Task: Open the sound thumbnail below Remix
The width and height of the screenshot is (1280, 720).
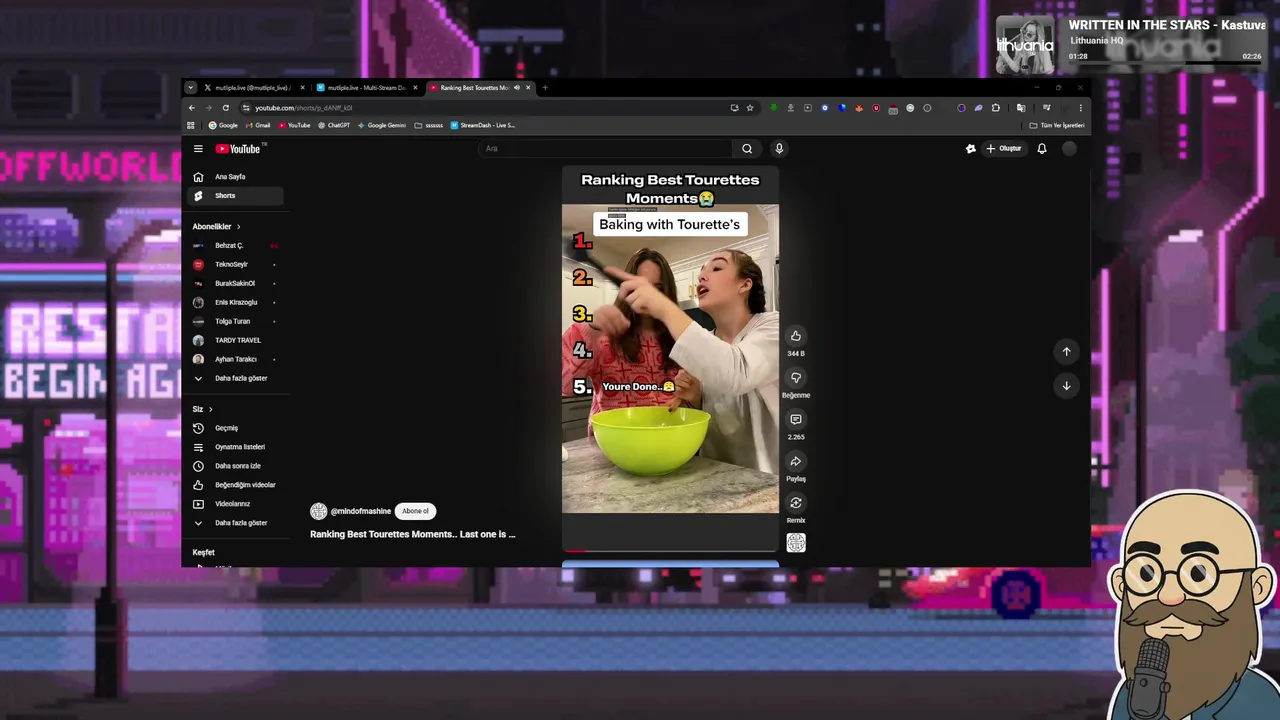Action: coord(796,543)
